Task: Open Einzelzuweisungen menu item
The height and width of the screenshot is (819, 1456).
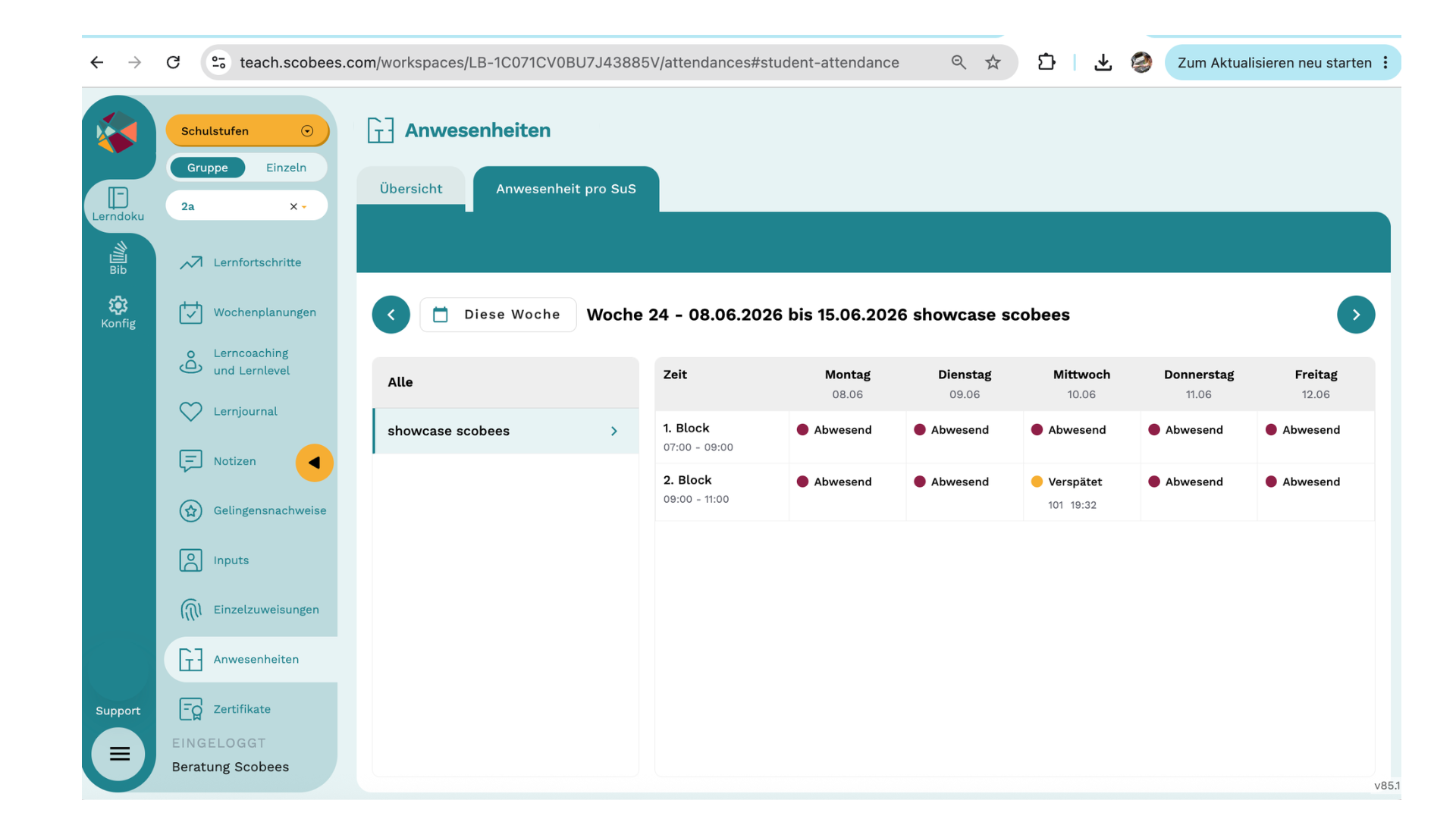Action: (266, 610)
